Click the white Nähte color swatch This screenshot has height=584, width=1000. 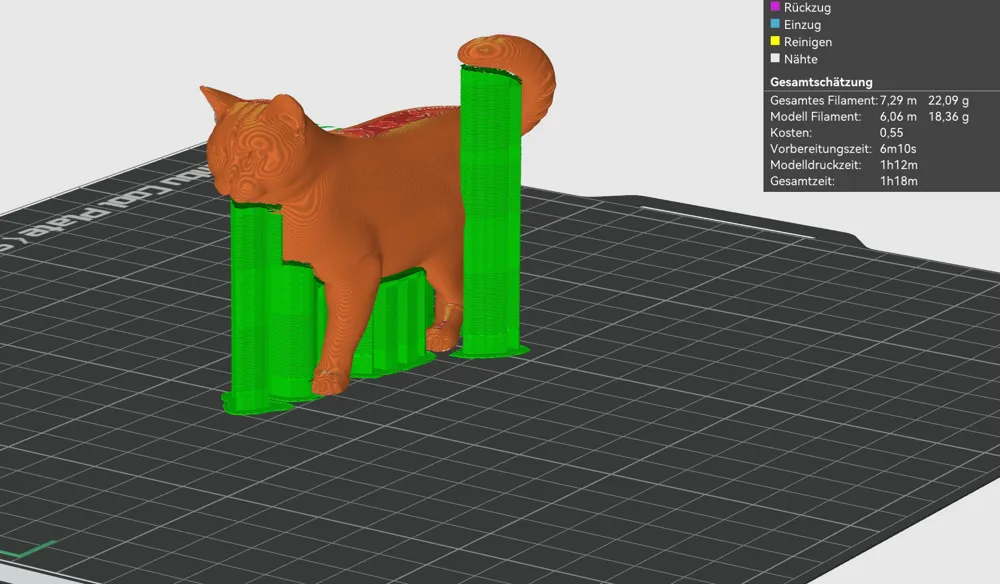[775, 58]
